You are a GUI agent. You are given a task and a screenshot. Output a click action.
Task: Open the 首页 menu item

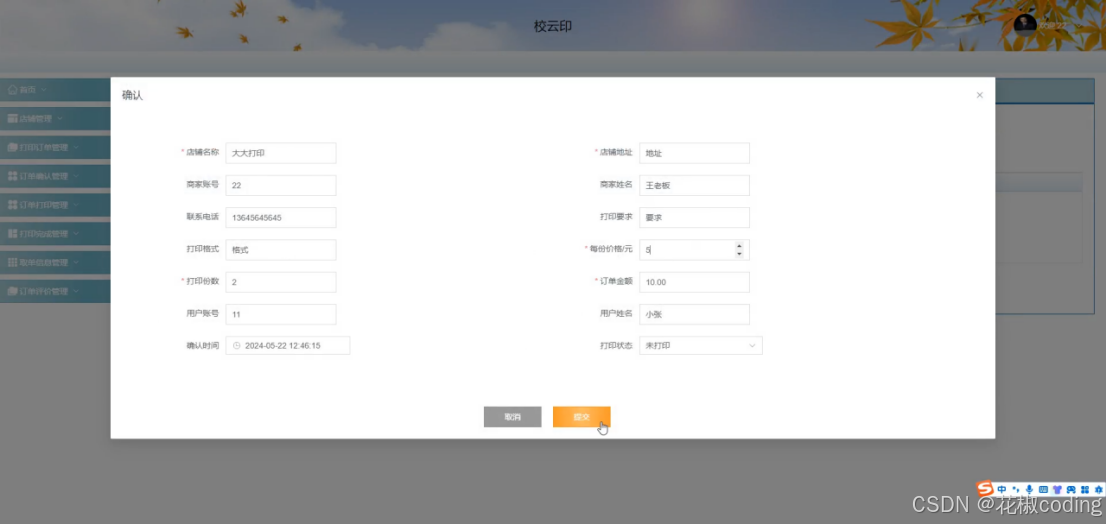point(55,90)
